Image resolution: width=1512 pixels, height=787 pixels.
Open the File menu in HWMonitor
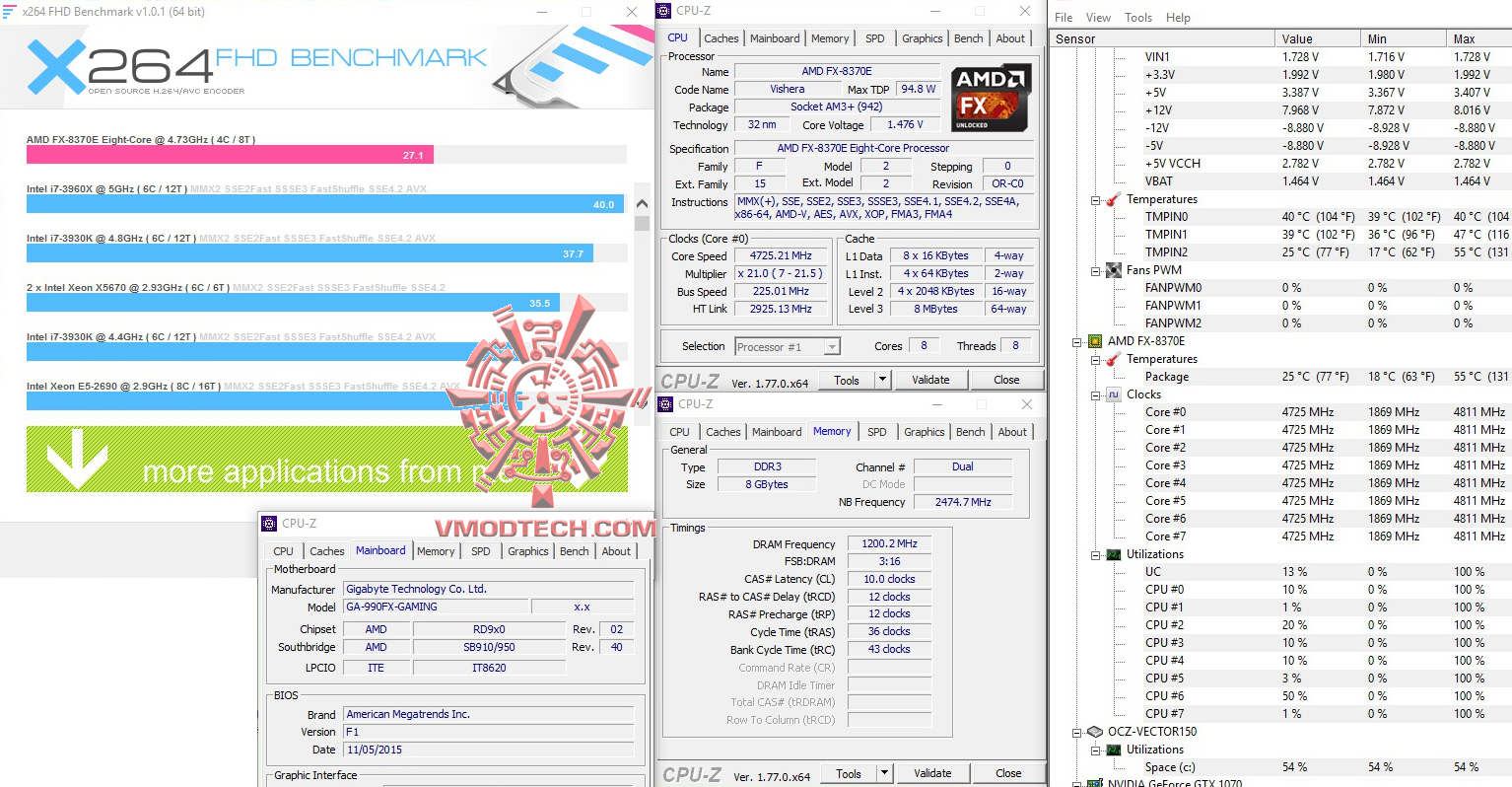tap(1064, 18)
